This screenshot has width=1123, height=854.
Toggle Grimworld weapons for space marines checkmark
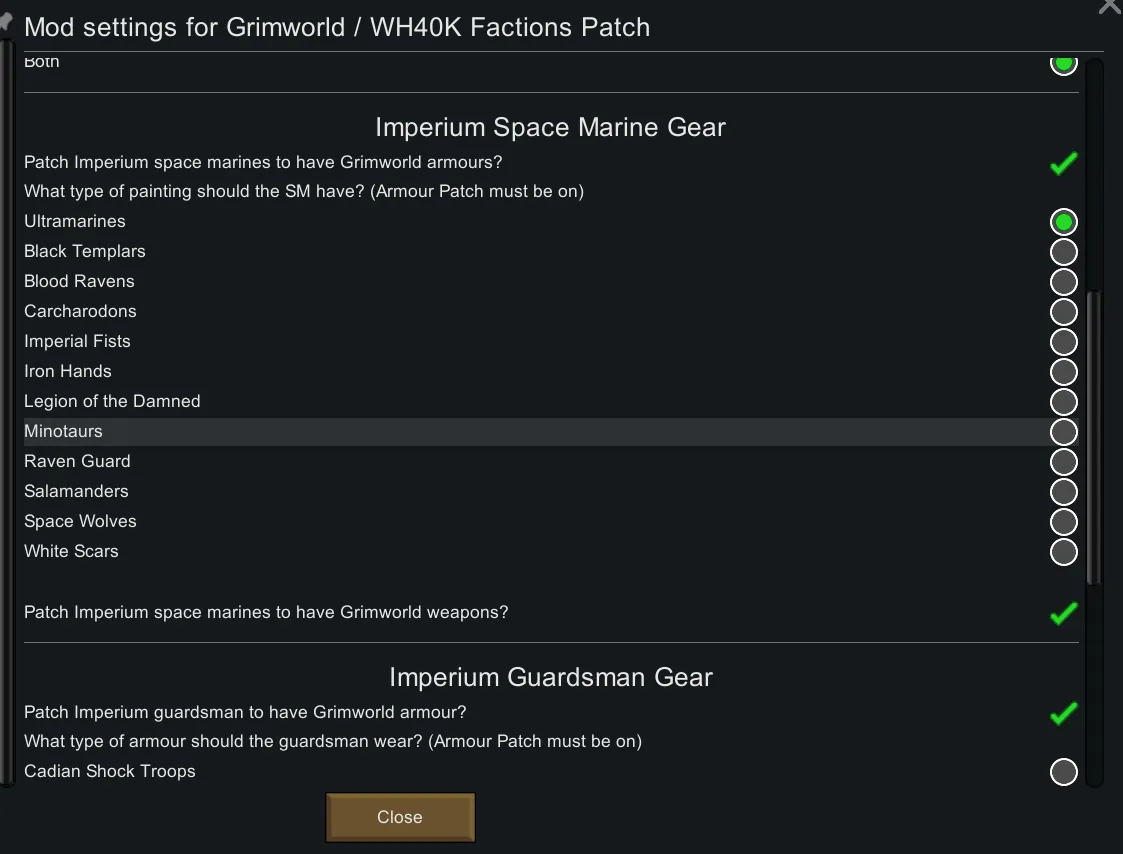1063,613
